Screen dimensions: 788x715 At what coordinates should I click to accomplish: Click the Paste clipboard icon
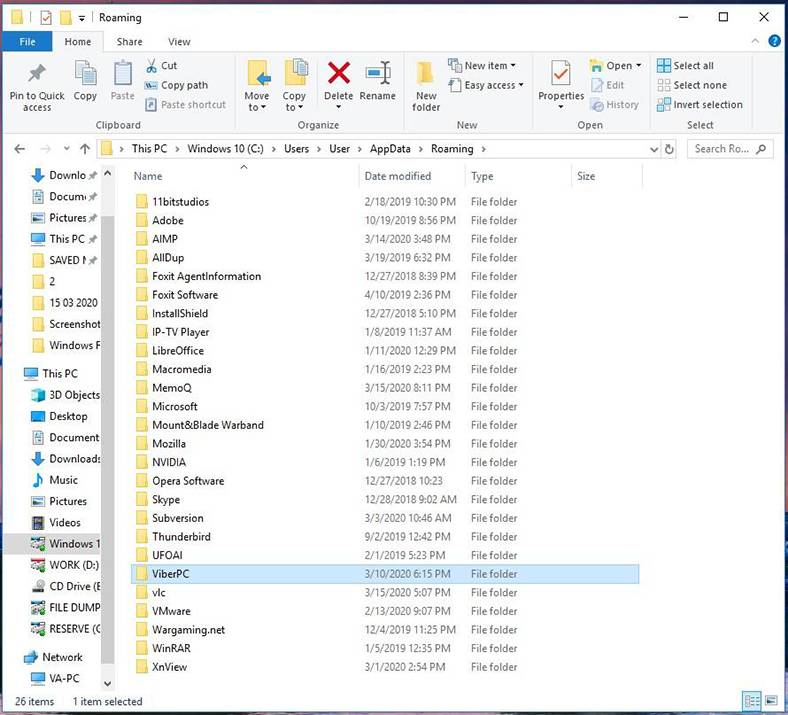click(123, 73)
